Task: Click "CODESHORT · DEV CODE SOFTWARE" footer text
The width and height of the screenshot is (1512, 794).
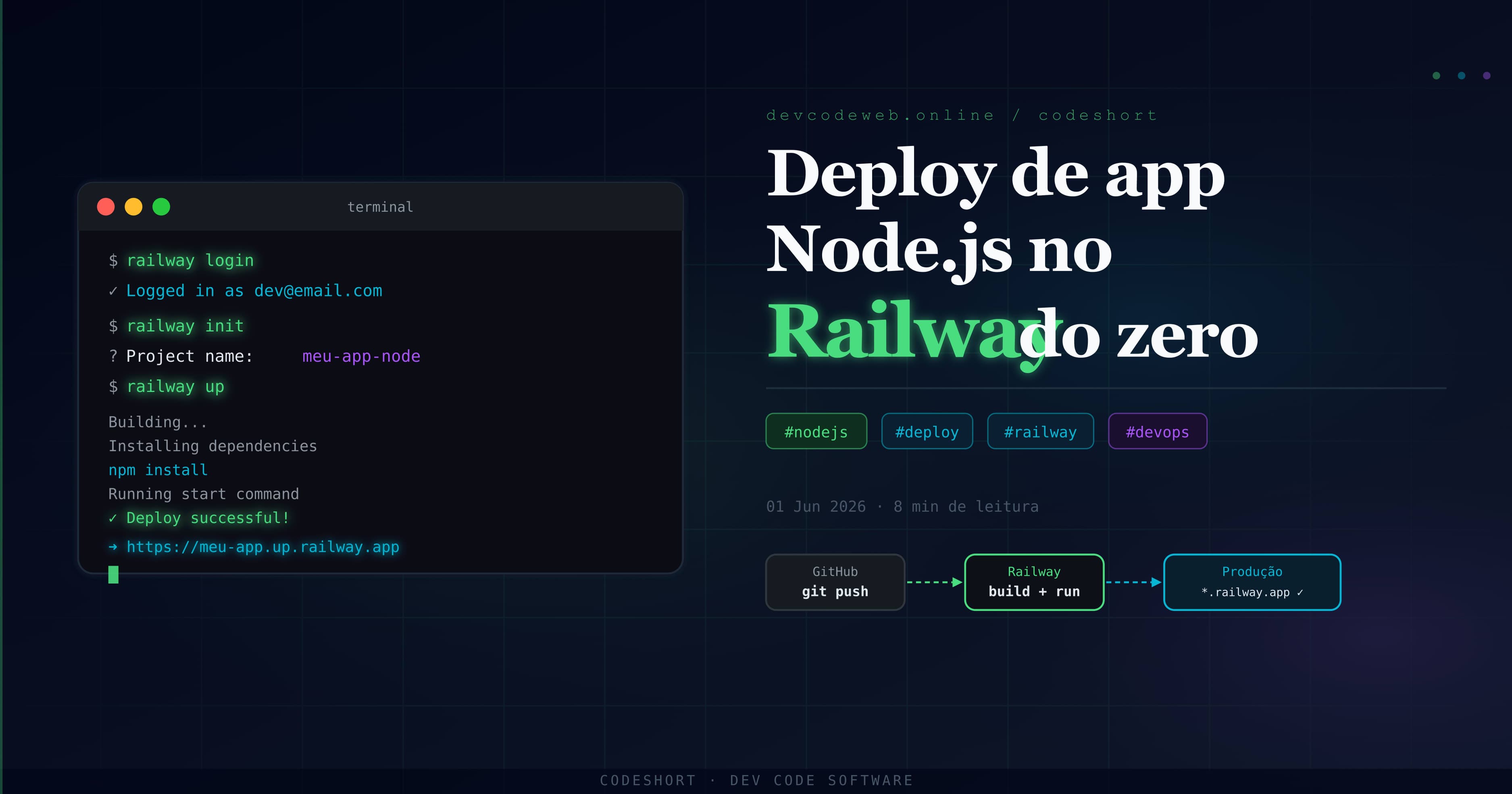Action: [756, 781]
